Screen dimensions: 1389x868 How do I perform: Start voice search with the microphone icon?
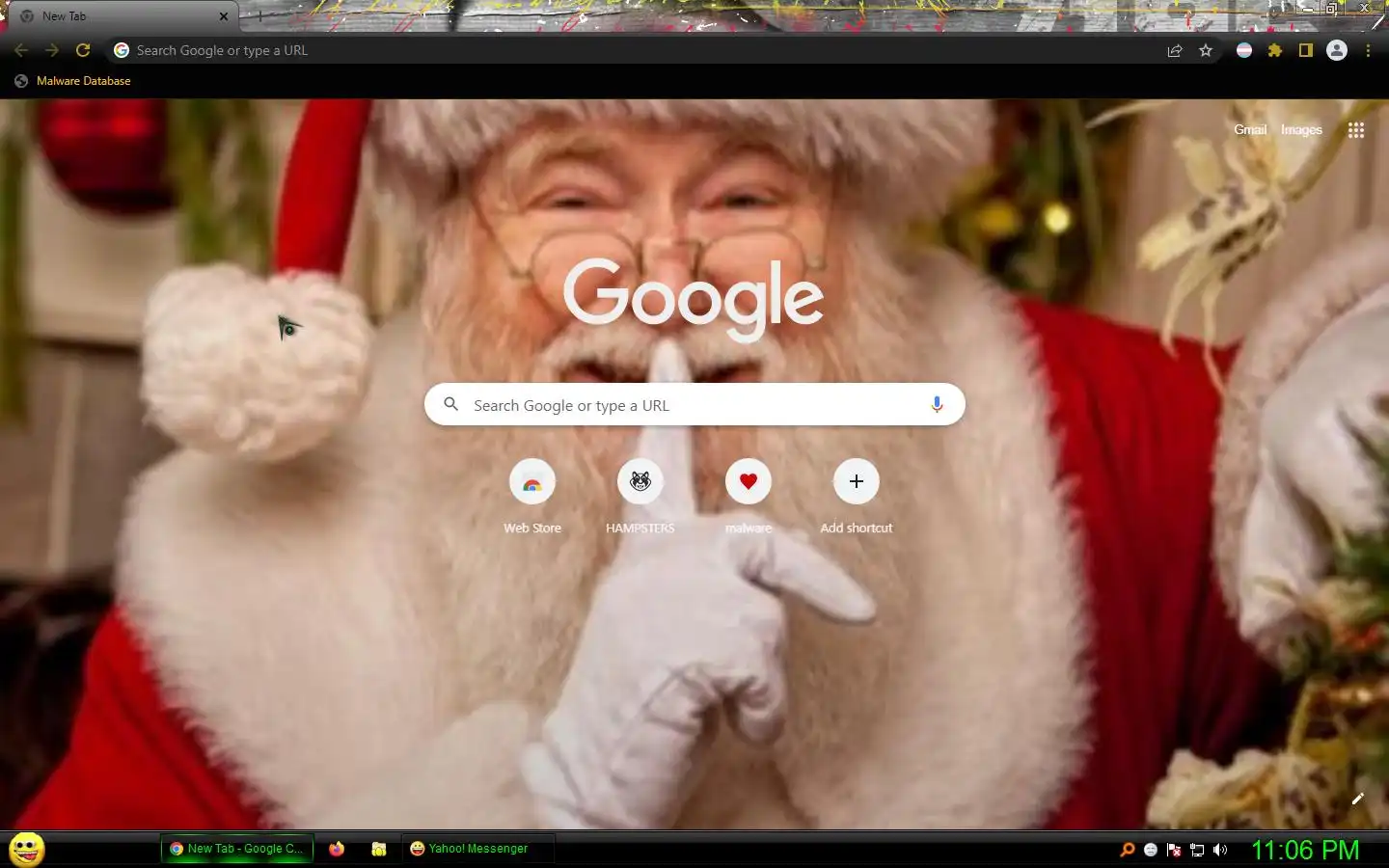937,405
